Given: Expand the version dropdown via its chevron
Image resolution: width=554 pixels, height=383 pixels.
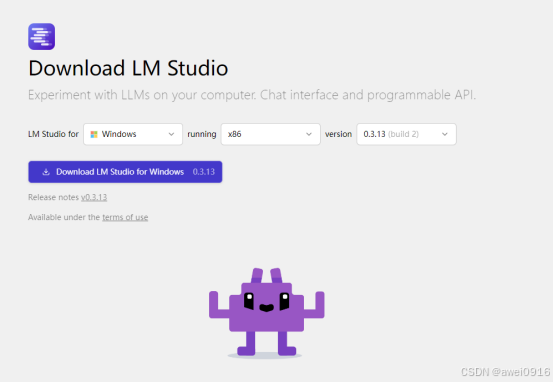Looking at the screenshot, I should click(445, 134).
